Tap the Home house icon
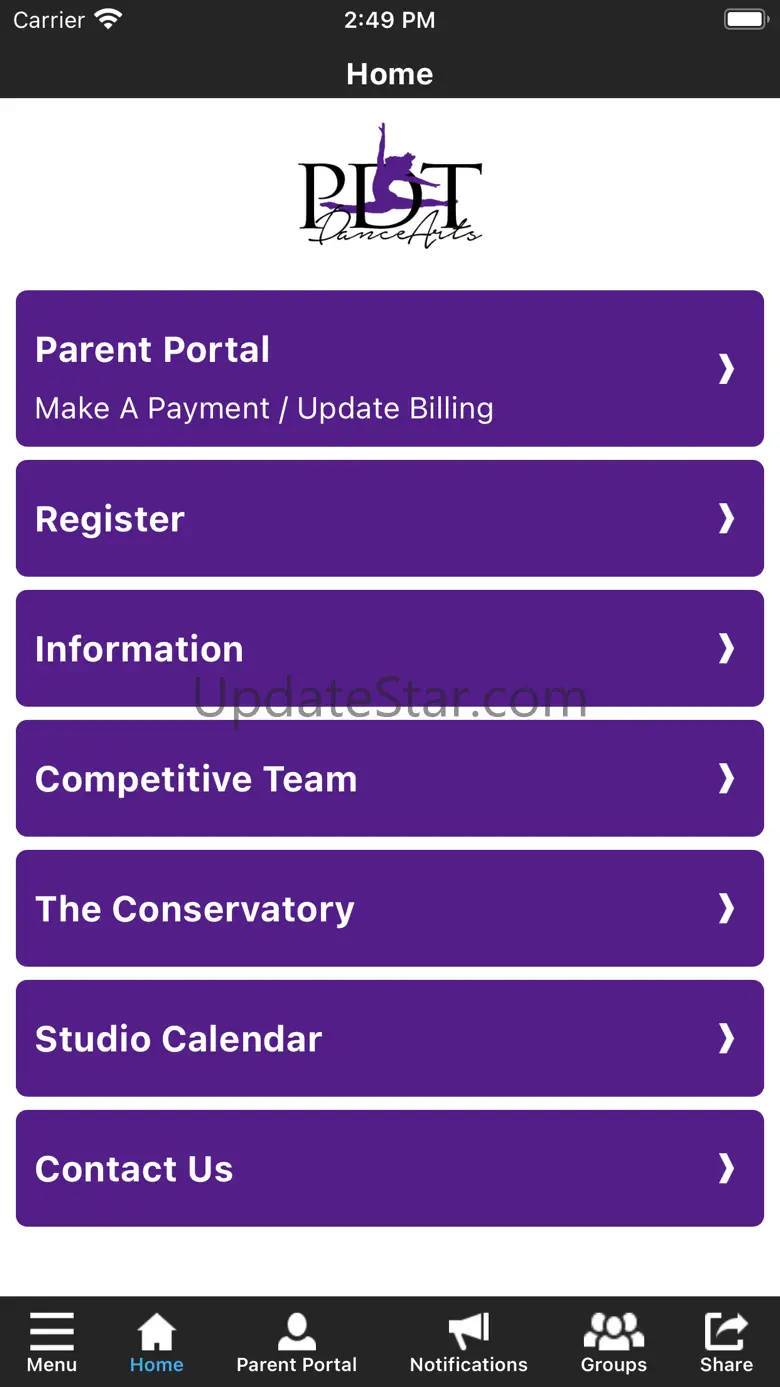Viewport: 780px width, 1387px height. 157,1332
